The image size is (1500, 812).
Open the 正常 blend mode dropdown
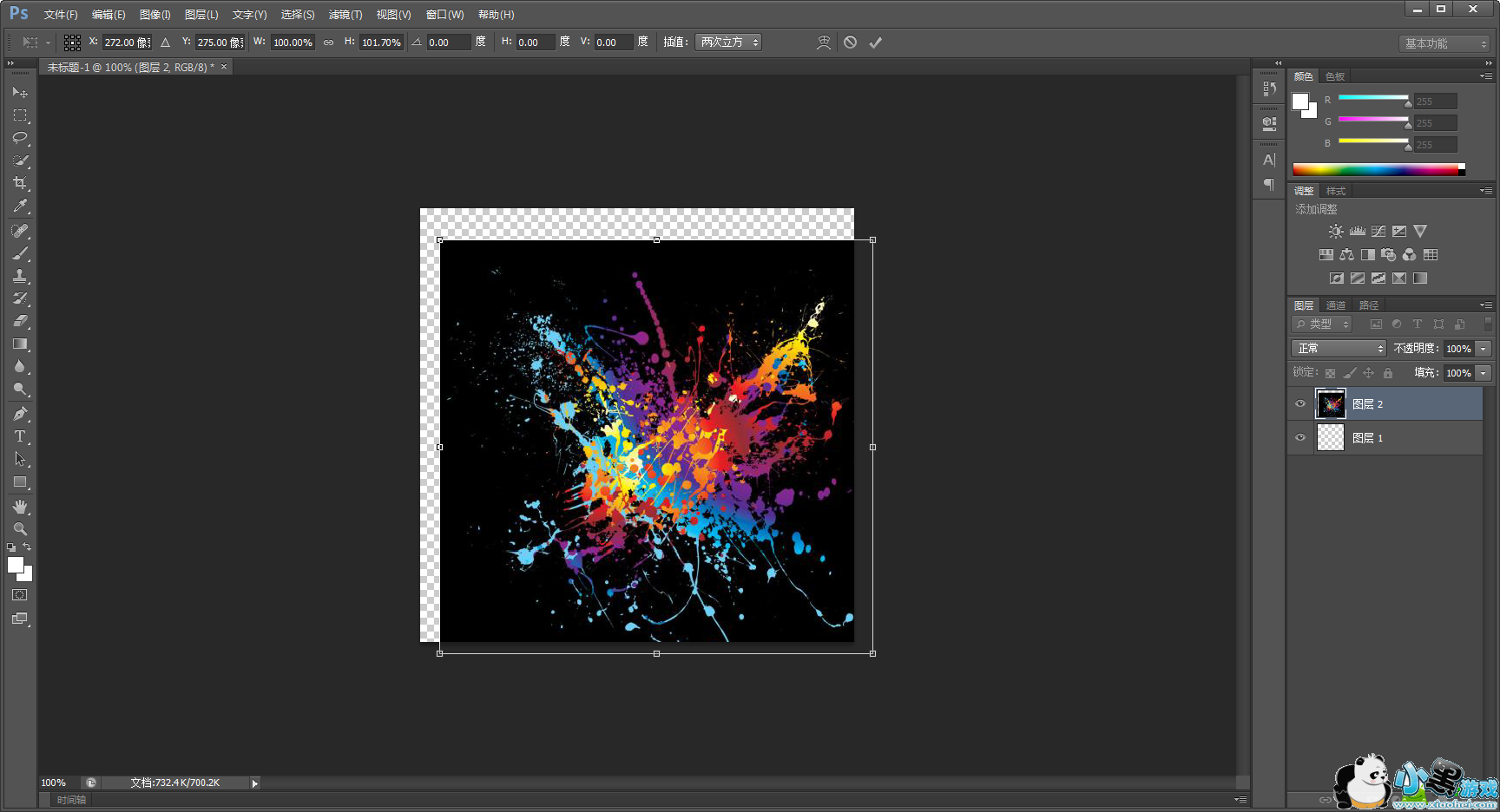tap(1339, 348)
